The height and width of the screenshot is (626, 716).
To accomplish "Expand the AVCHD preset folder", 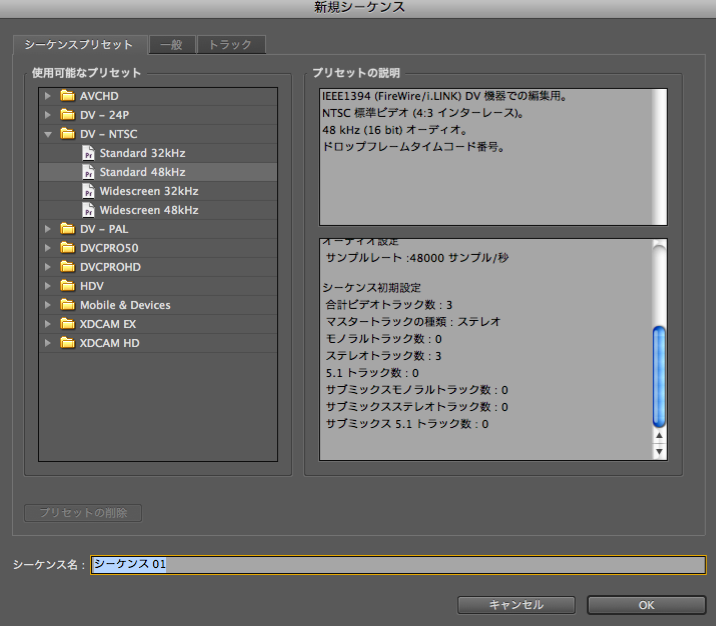I will click(x=47, y=96).
